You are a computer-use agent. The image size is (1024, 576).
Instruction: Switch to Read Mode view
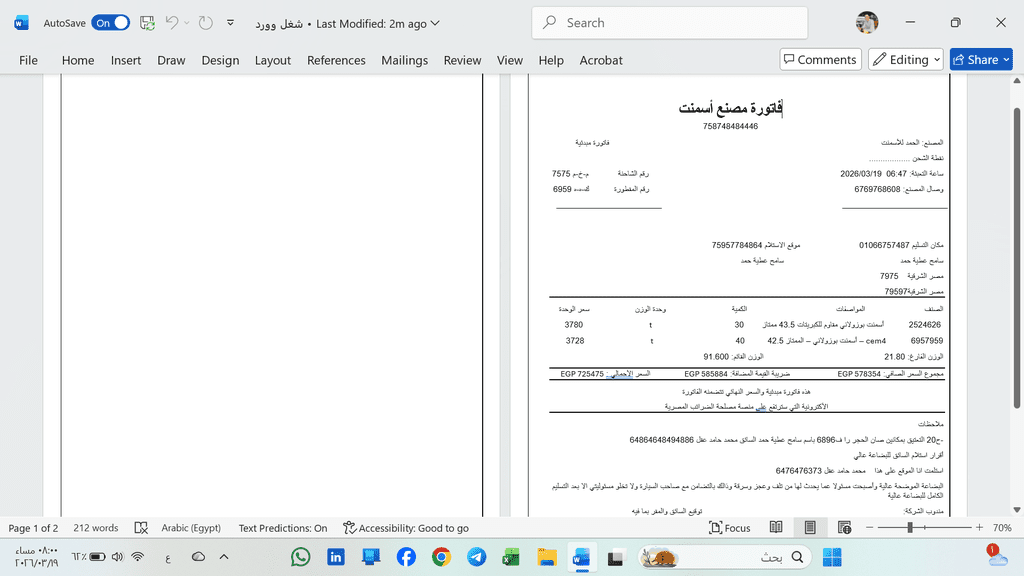776,528
